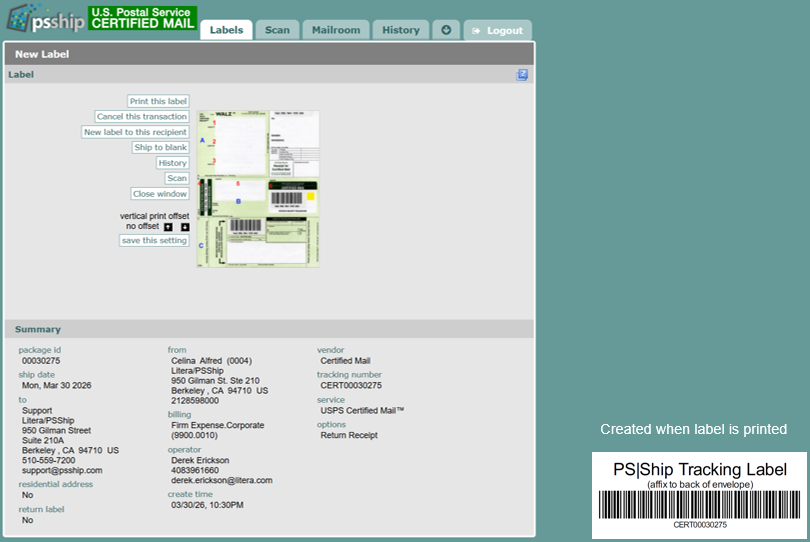Image resolution: width=810 pixels, height=542 pixels.
Task: Select create time 03/30/26, 10:30PM
Action: [207, 505]
